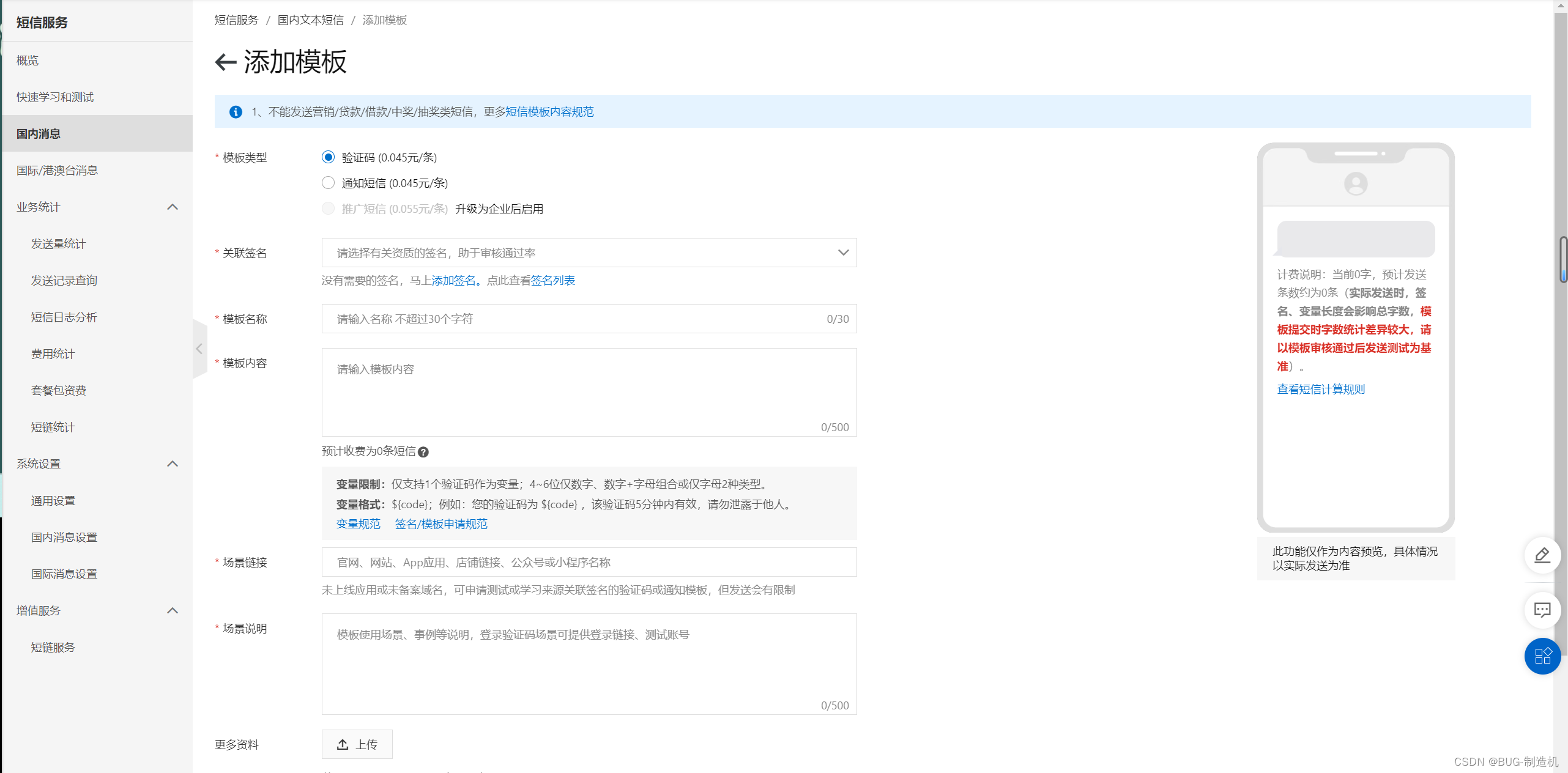
Task: Click the upload icon in 上传 button
Action: pos(343,744)
